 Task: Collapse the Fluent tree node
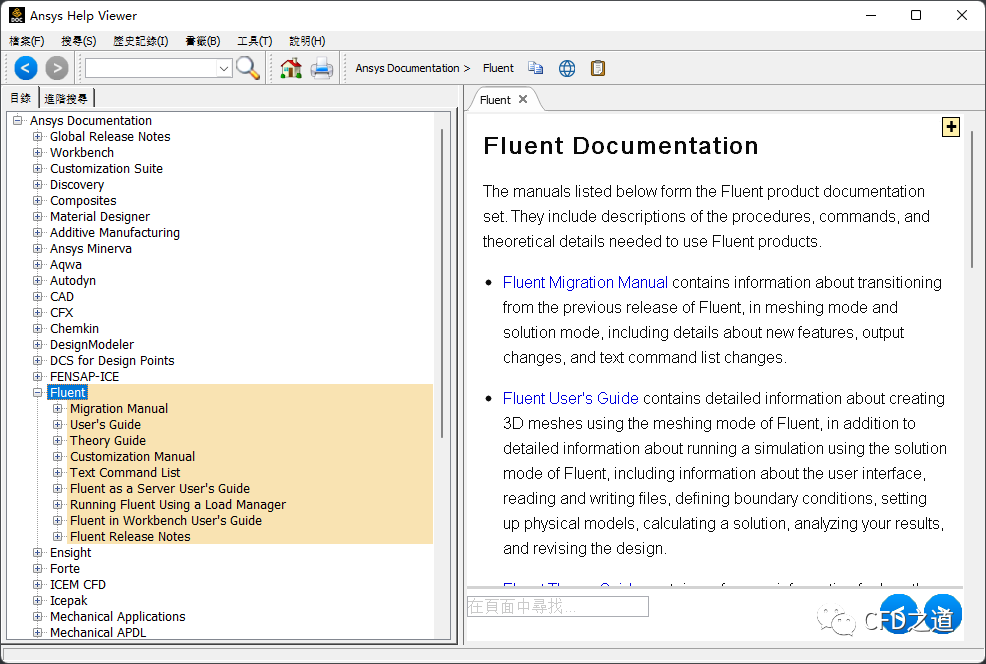click(38, 393)
